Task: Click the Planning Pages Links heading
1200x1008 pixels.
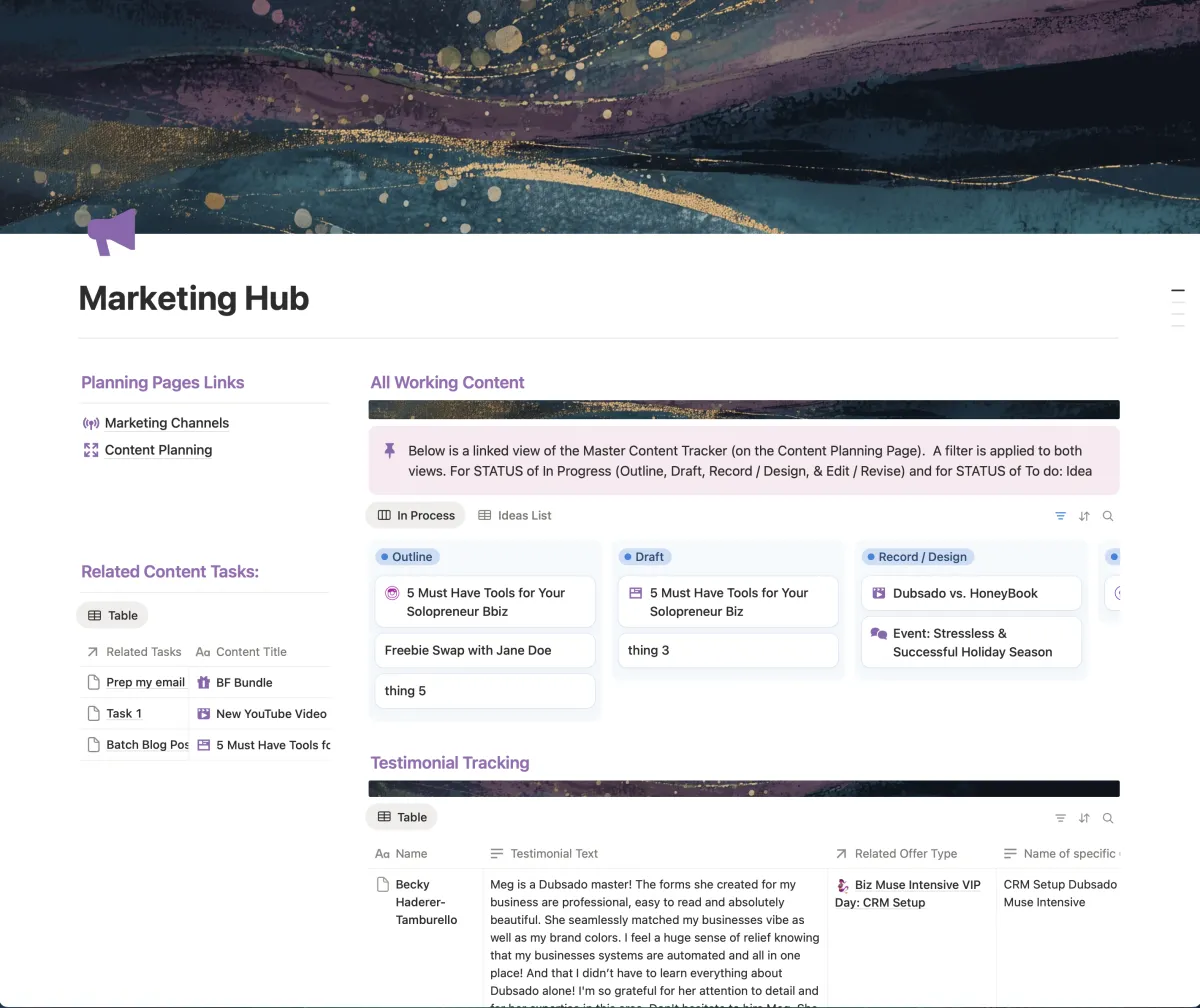Action: [x=162, y=382]
